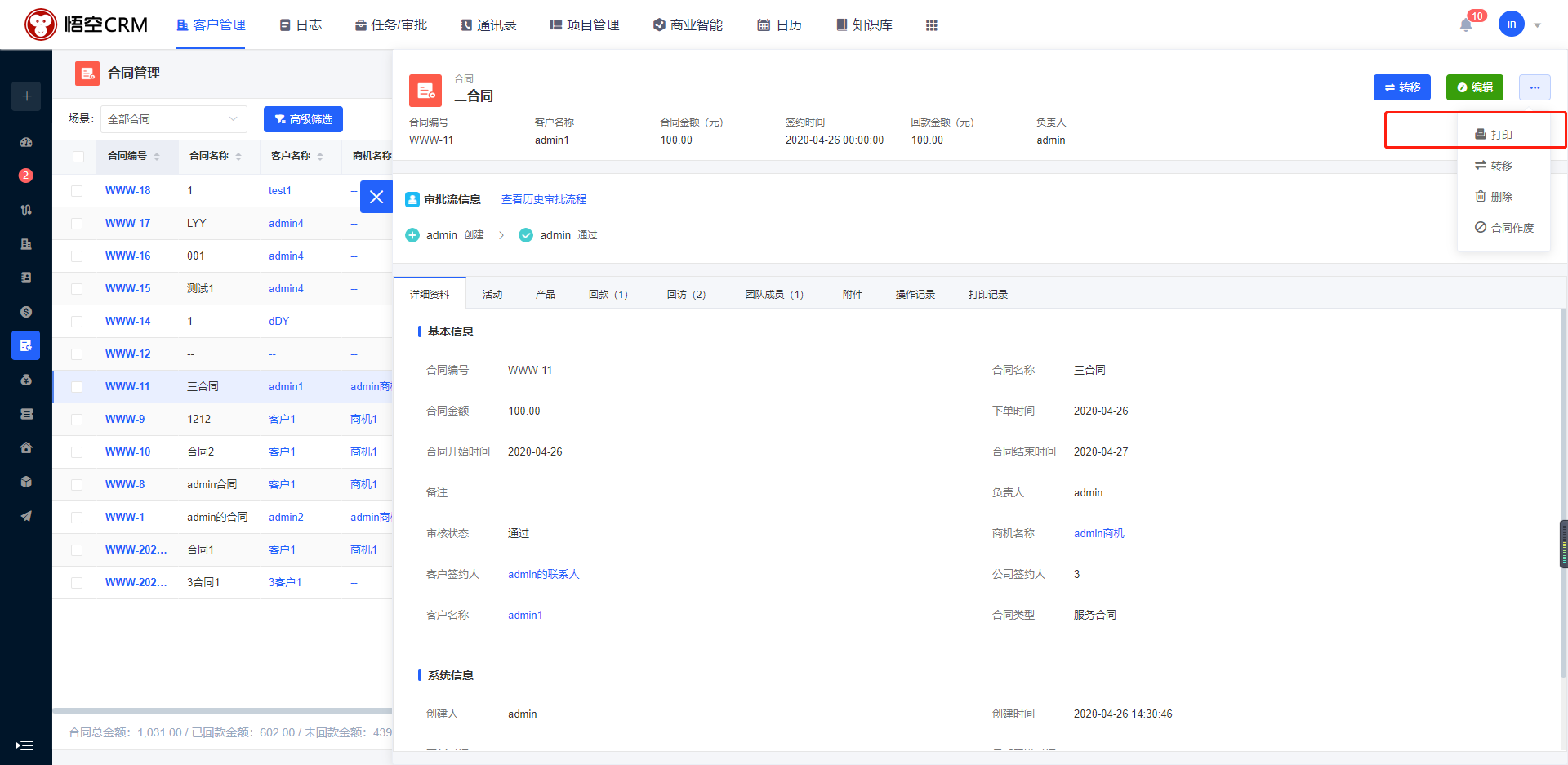Select the active contract management sidebar icon
Image resolution: width=1568 pixels, height=765 pixels.
point(26,345)
